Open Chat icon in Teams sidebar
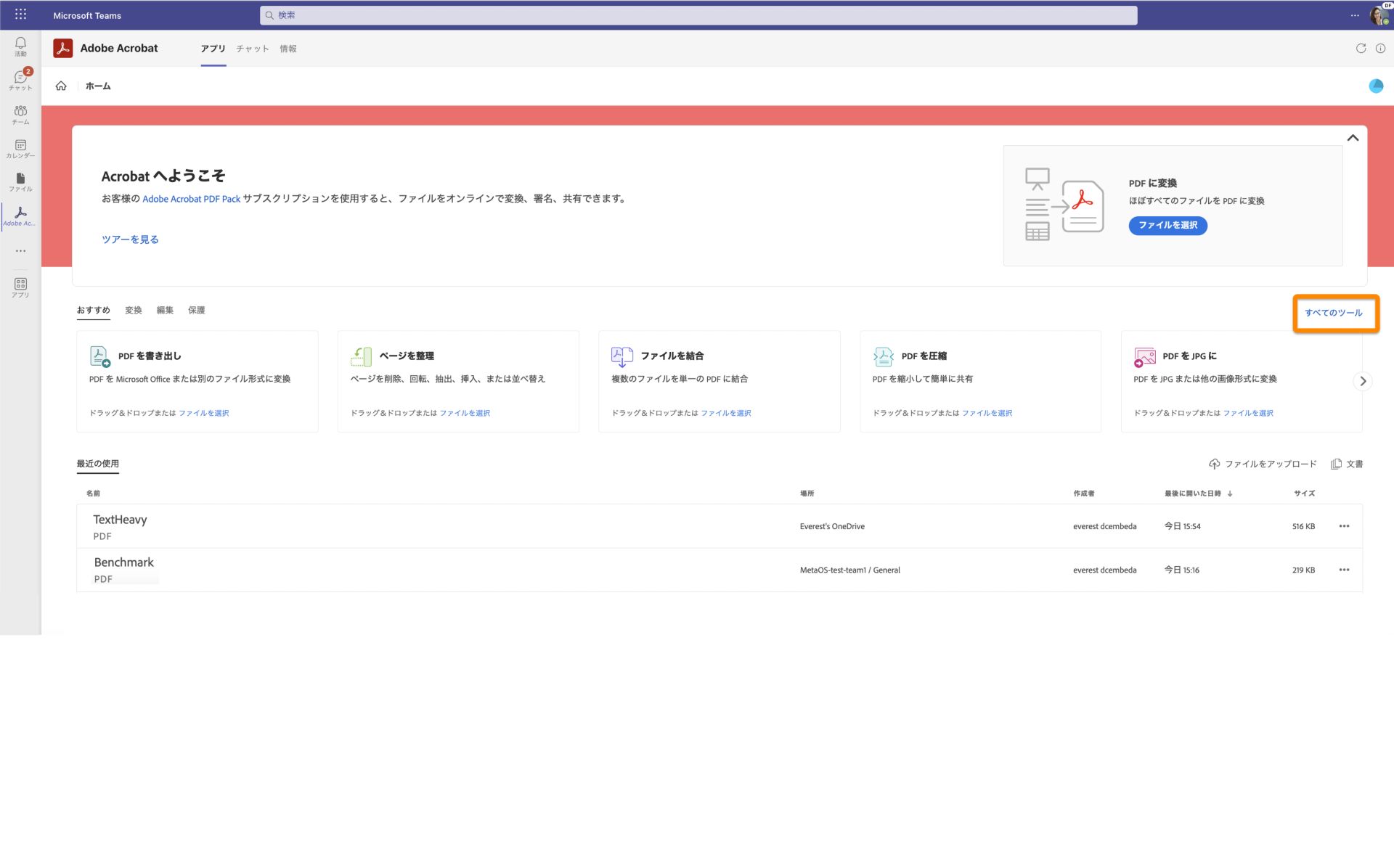 (20, 80)
